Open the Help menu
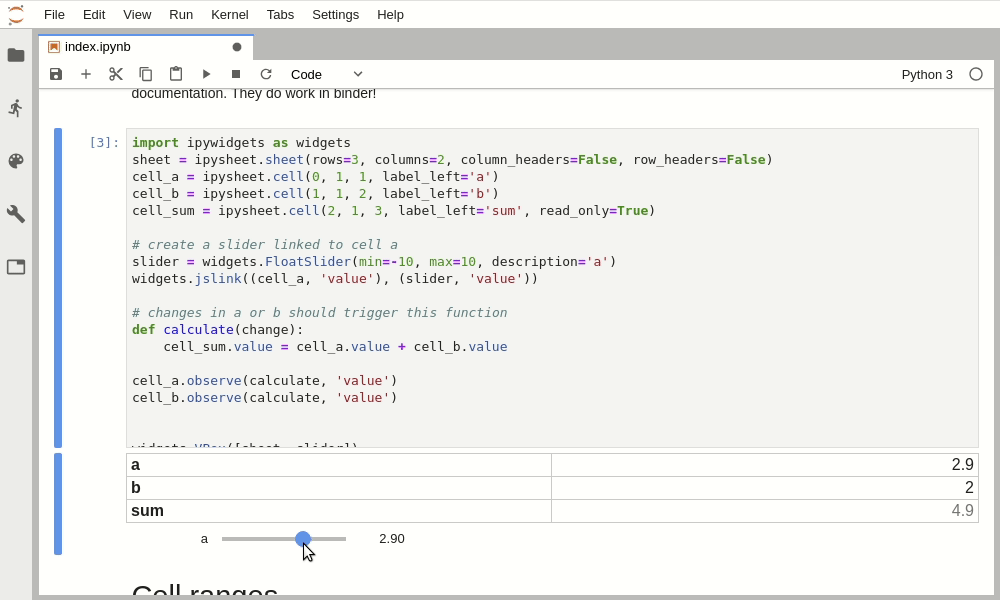This screenshot has width=1000, height=600. tap(390, 15)
